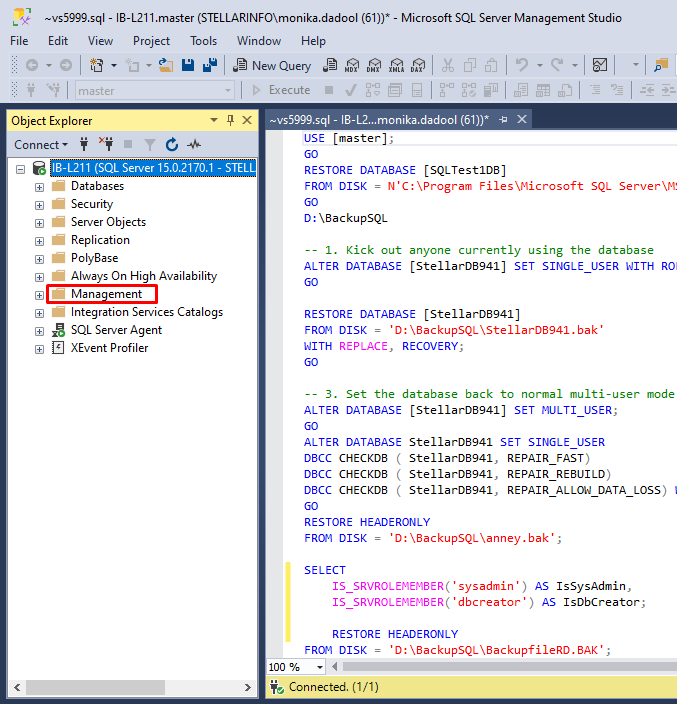Click the Execute button
677x704 pixels.
pyautogui.click(x=281, y=90)
